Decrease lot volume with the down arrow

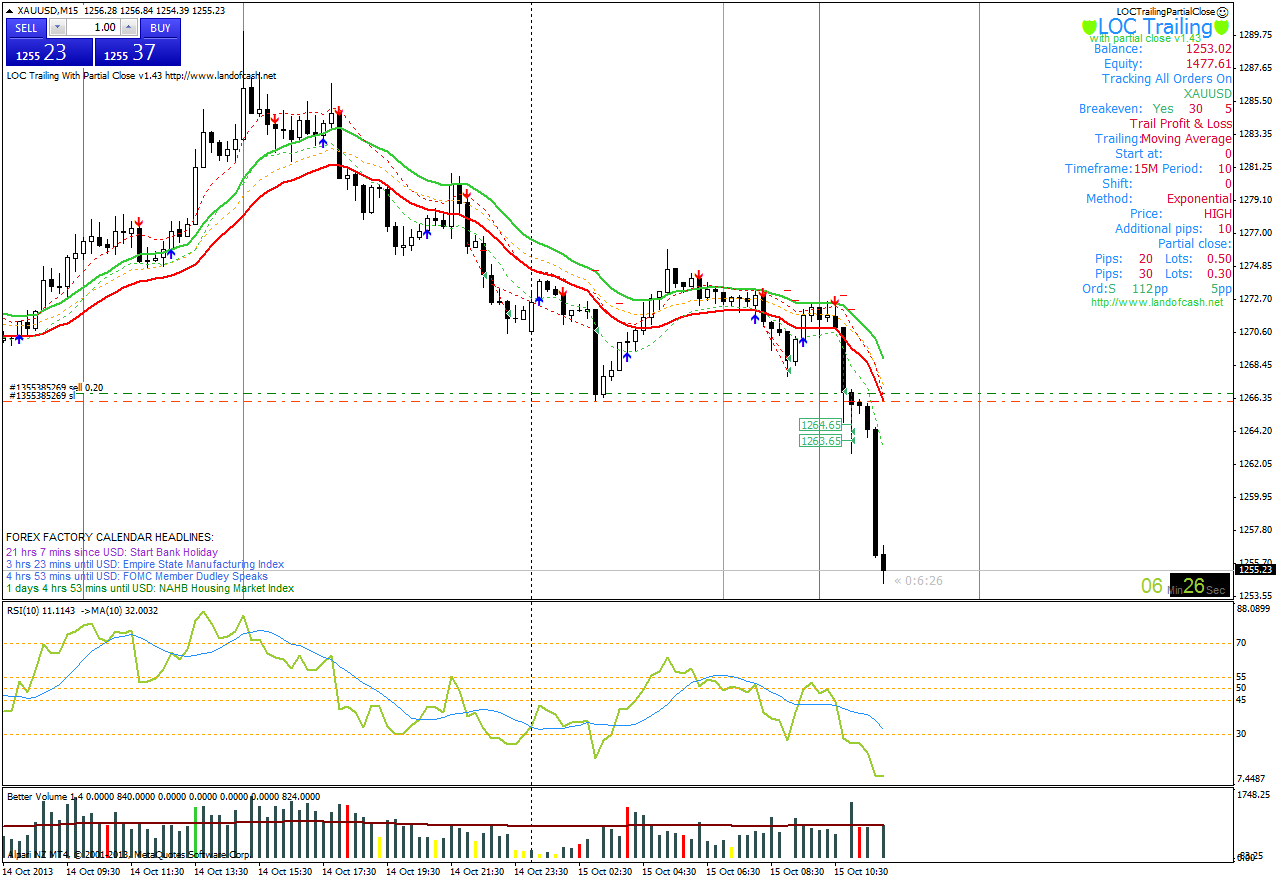[x=57, y=28]
